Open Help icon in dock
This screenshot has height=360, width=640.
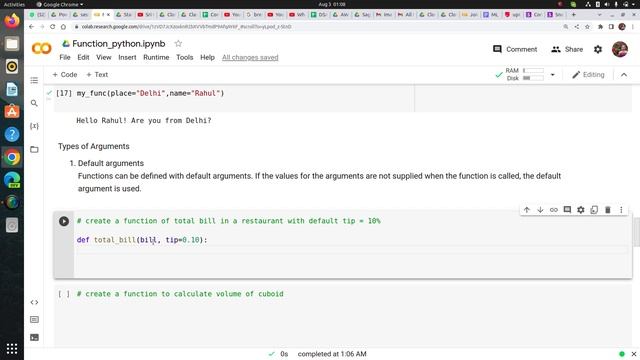coord(12,134)
